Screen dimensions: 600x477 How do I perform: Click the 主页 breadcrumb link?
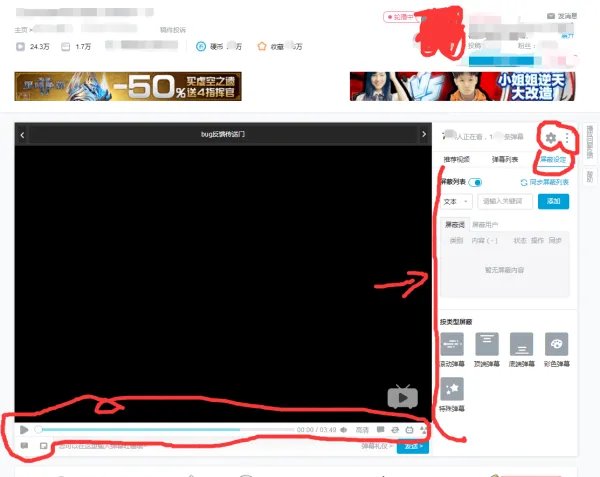[x=21, y=29]
